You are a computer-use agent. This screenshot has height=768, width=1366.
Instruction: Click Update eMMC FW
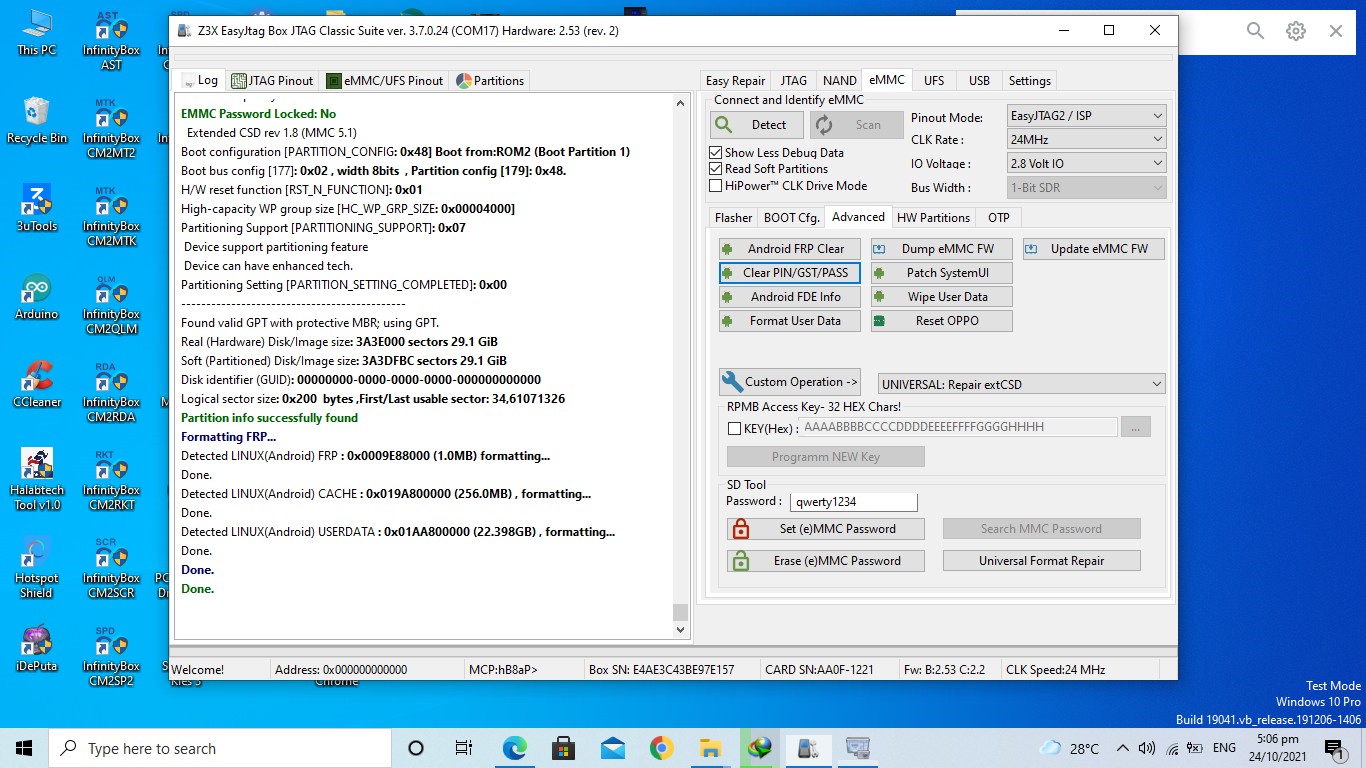(1093, 249)
